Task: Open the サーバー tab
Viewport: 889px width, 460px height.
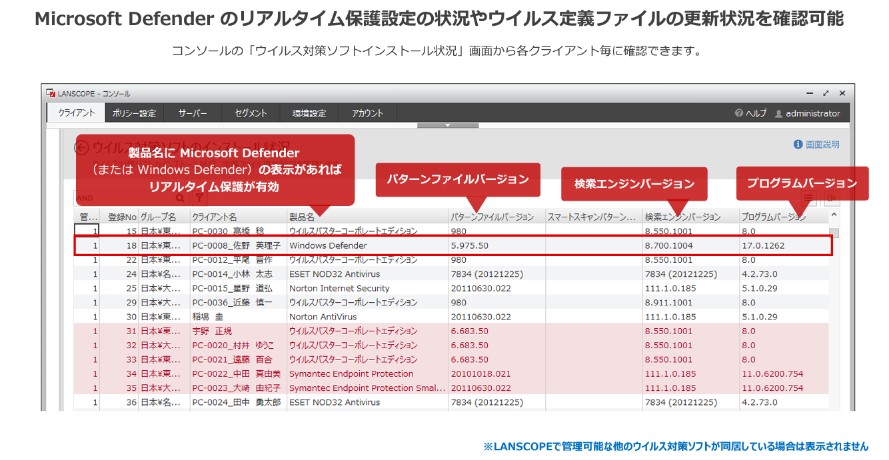Action: click(x=192, y=113)
